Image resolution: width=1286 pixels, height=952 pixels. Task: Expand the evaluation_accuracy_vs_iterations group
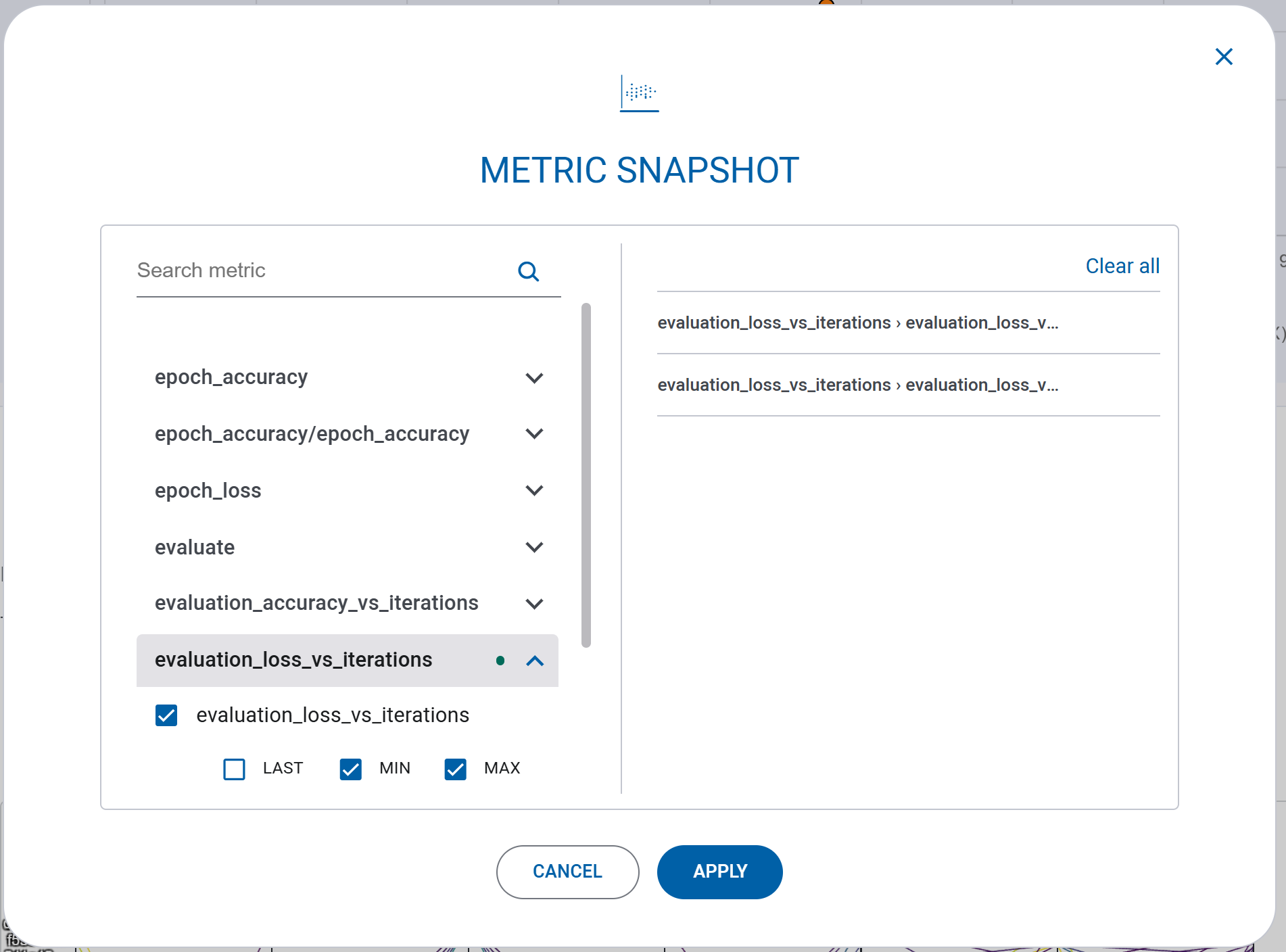(x=534, y=604)
